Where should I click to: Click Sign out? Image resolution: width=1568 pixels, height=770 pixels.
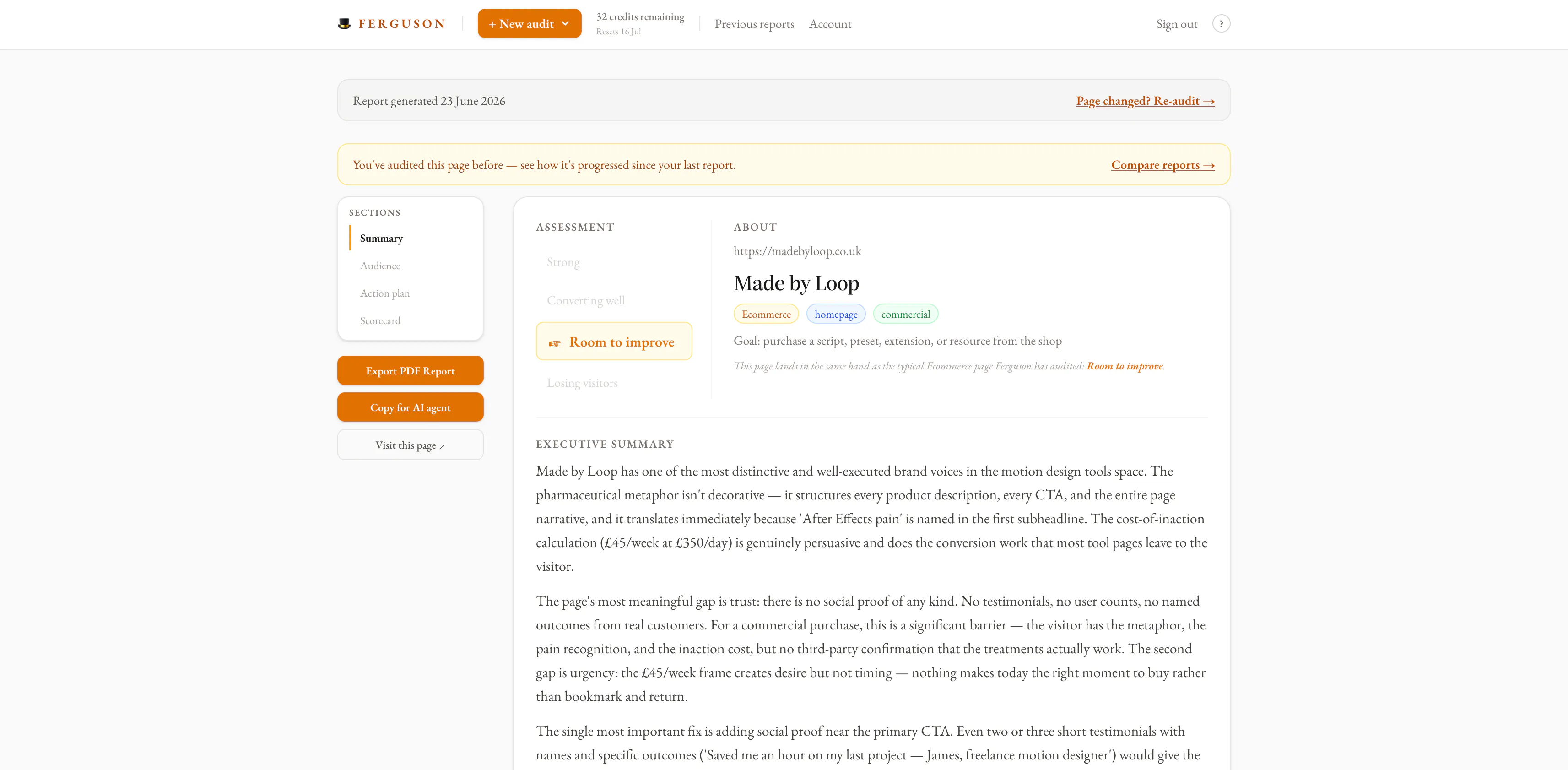pos(1177,24)
